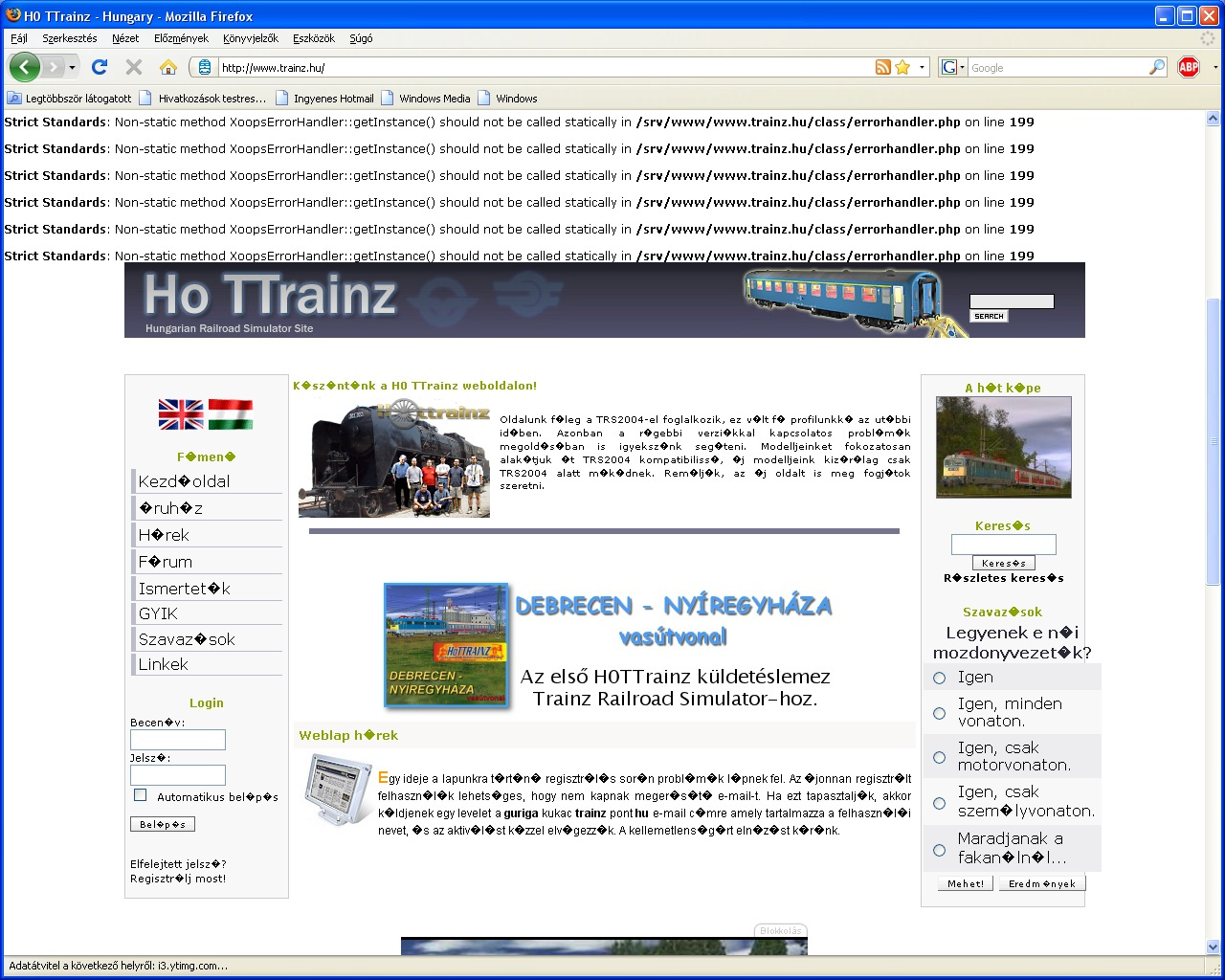The image size is (1225, 980).
Task: Open the address bar history dropdown
Action: click(923, 67)
